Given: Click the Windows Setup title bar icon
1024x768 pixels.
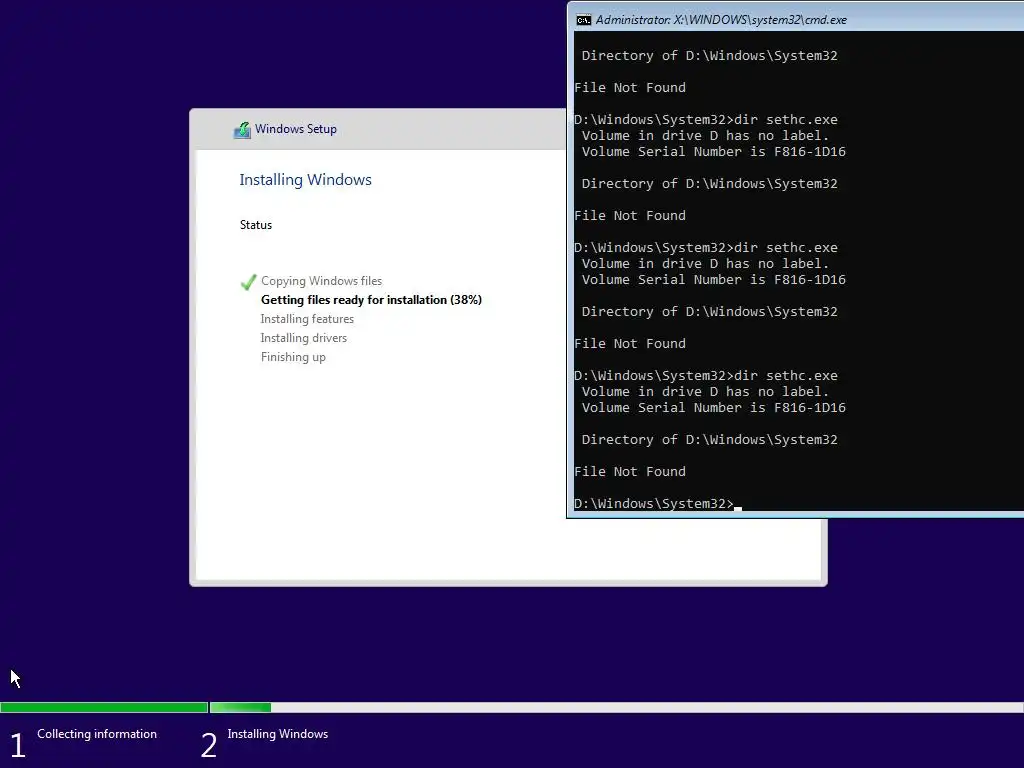Looking at the screenshot, I should [242, 129].
